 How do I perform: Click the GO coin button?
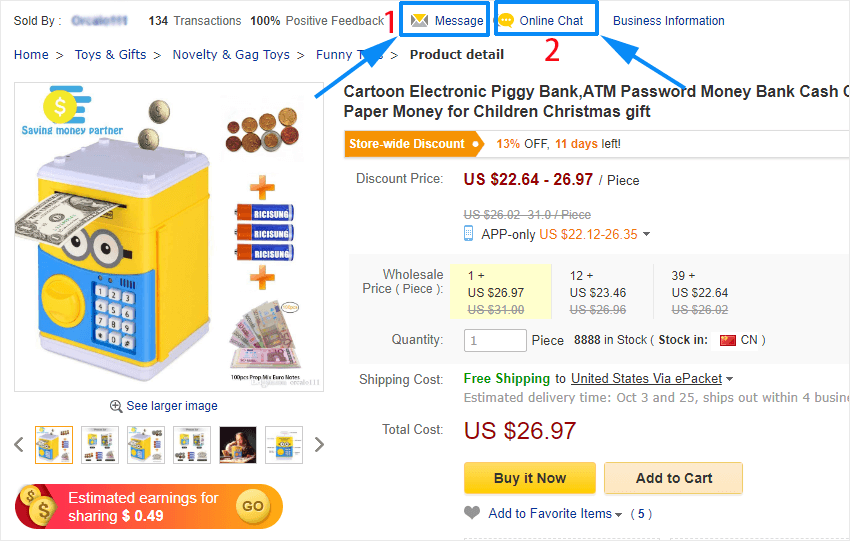point(253,506)
